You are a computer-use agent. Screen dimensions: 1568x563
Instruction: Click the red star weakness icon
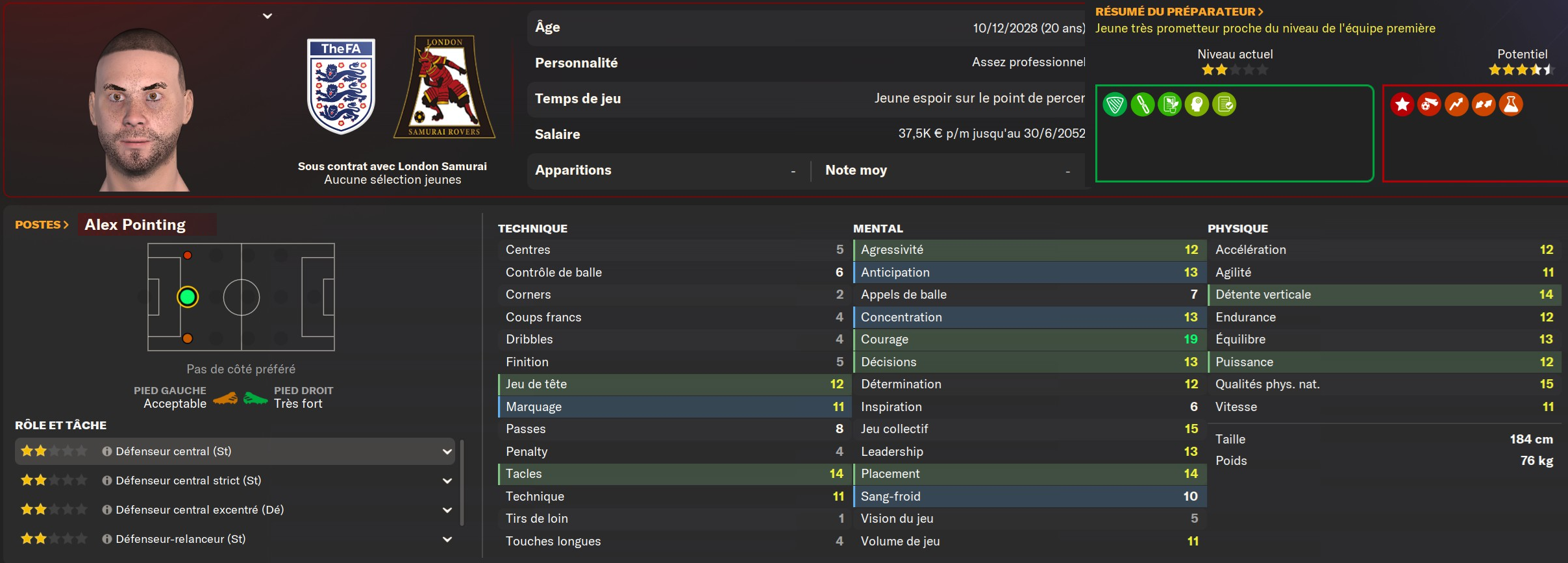click(x=1402, y=105)
